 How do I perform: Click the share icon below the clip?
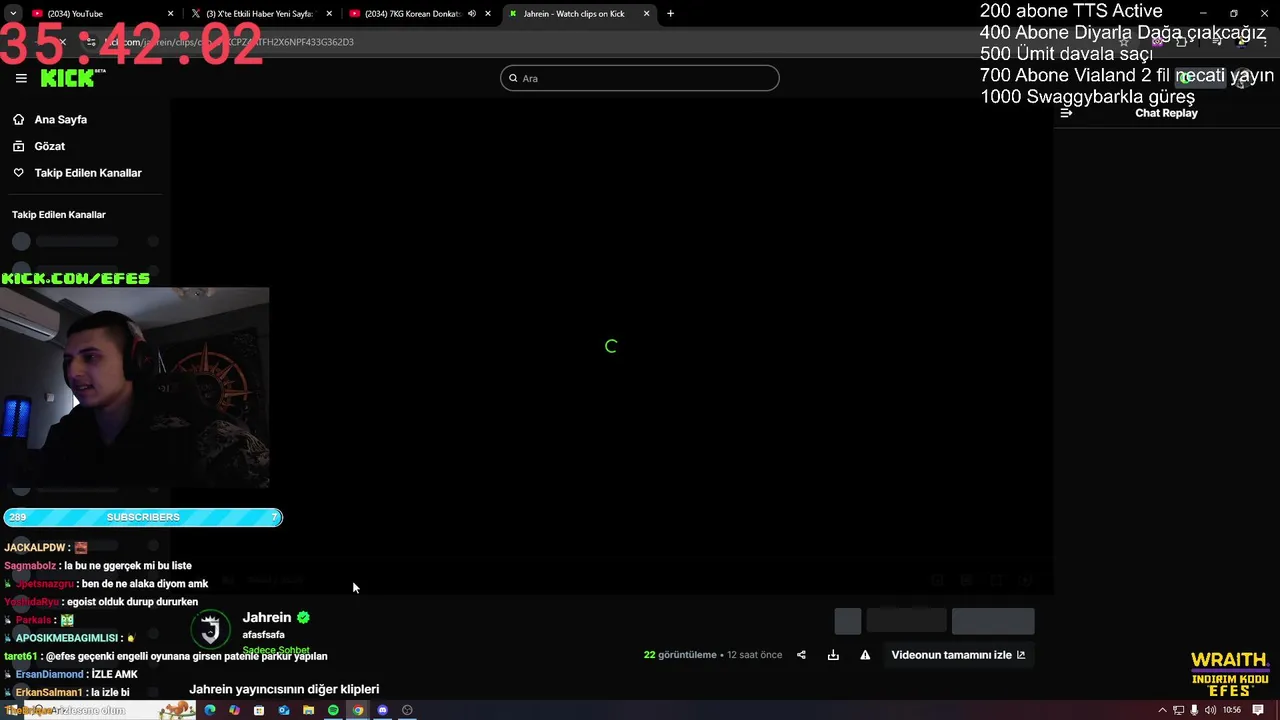(801, 655)
